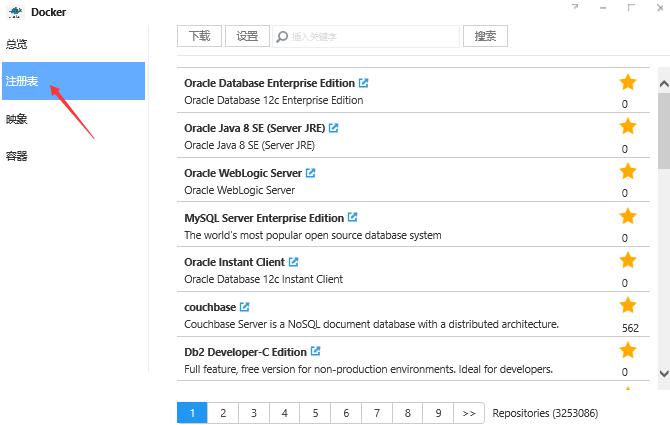Go to page 6 of repositories
Image resolution: width=670 pixels, height=425 pixels.
346,413
